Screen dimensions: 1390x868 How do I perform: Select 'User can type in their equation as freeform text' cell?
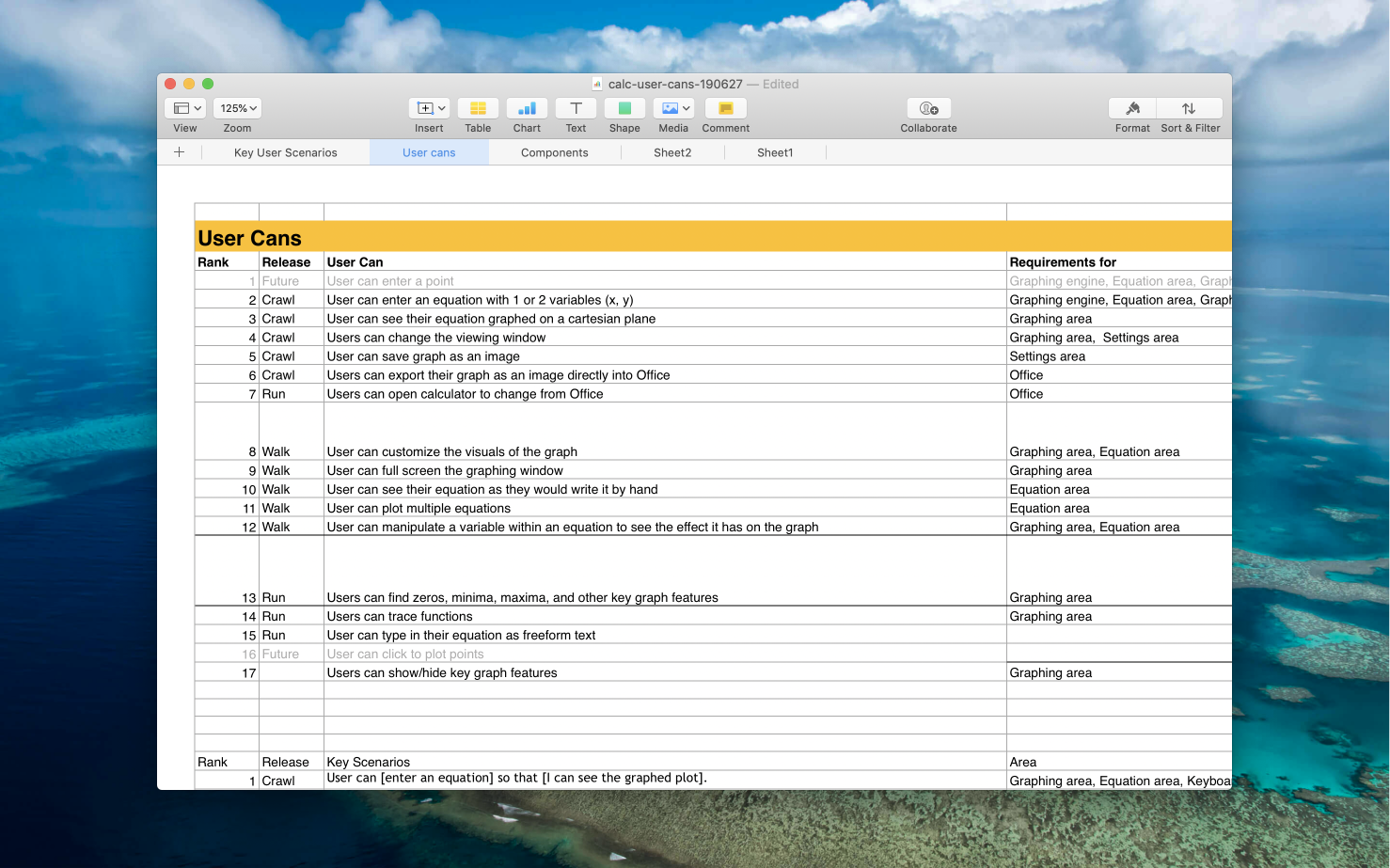(x=665, y=635)
